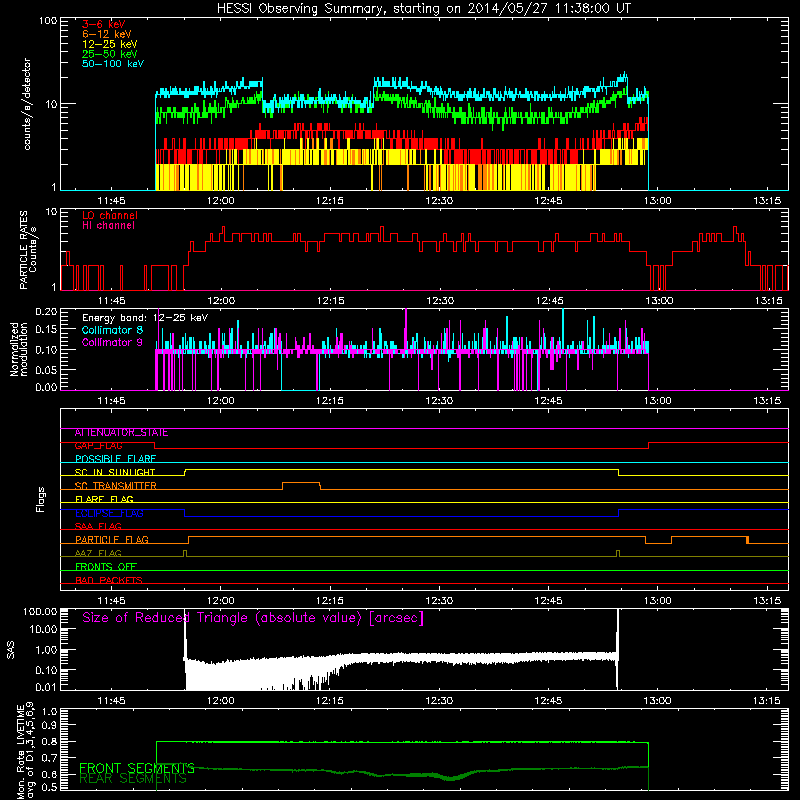Click the green 25-50 keV legend entry

[109, 54]
